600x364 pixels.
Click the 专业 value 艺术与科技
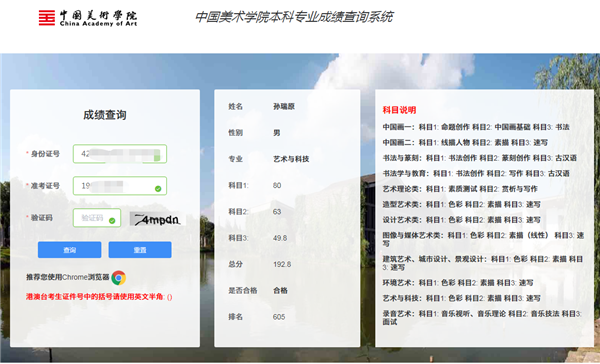tap(291, 159)
